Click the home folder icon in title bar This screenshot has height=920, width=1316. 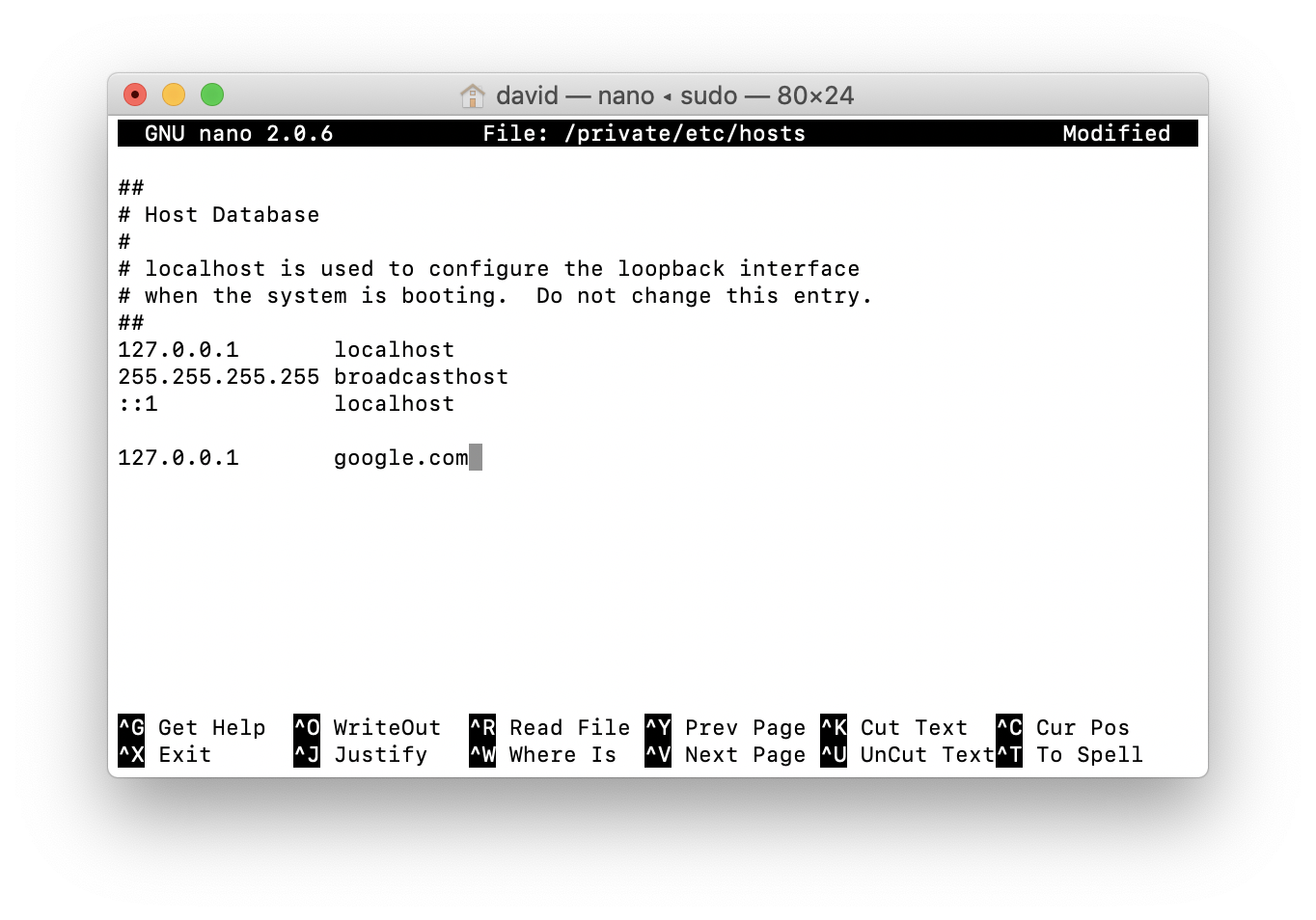[x=473, y=95]
